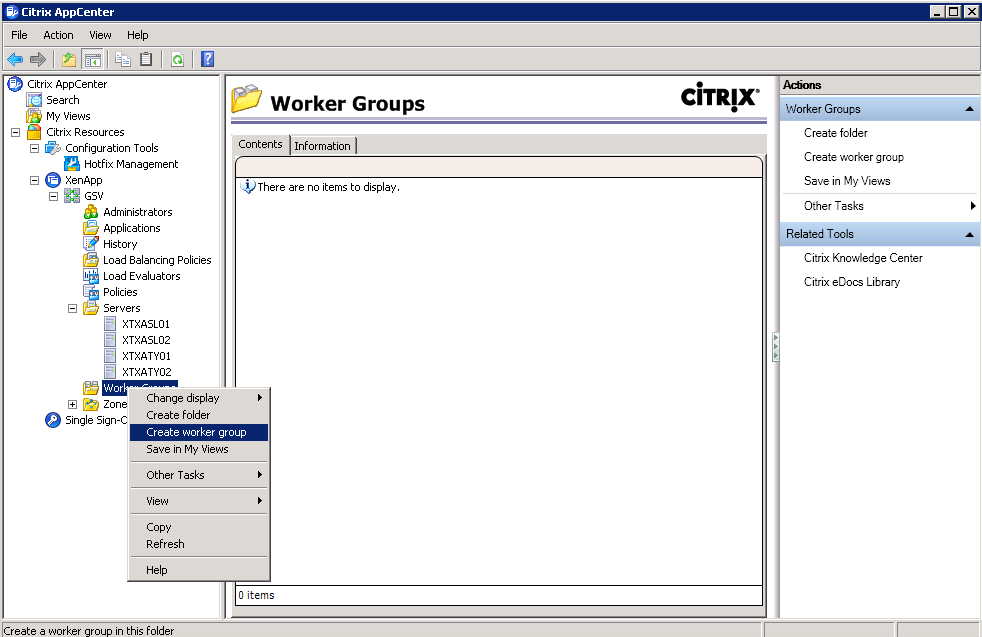The height and width of the screenshot is (637, 982).
Task: Collapse the XenApp tree node
Action: [x=34, y=180]
